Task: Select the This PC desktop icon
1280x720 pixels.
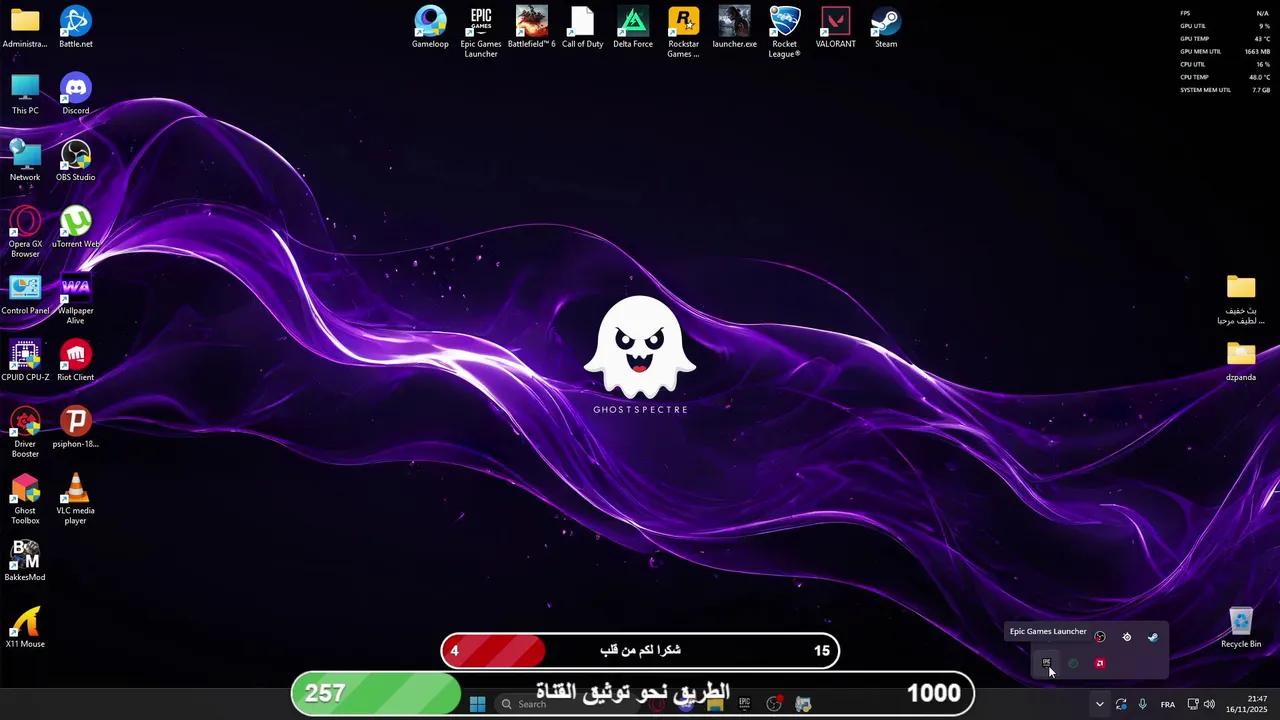Action: point(25,95)
